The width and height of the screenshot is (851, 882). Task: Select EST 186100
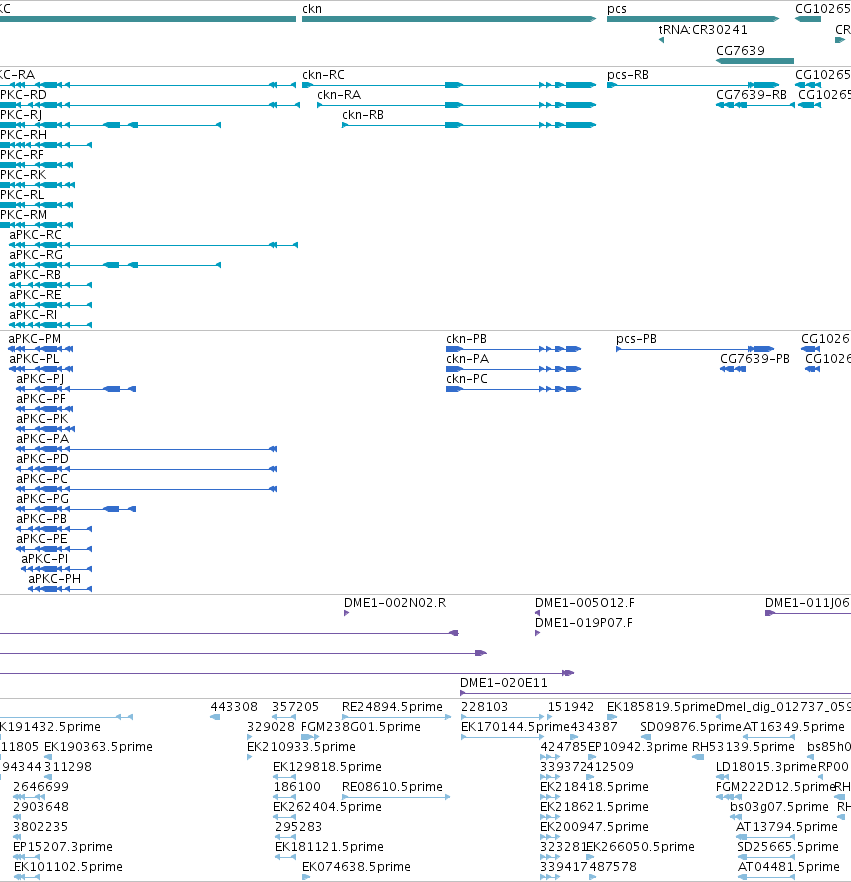coord(284,796)
